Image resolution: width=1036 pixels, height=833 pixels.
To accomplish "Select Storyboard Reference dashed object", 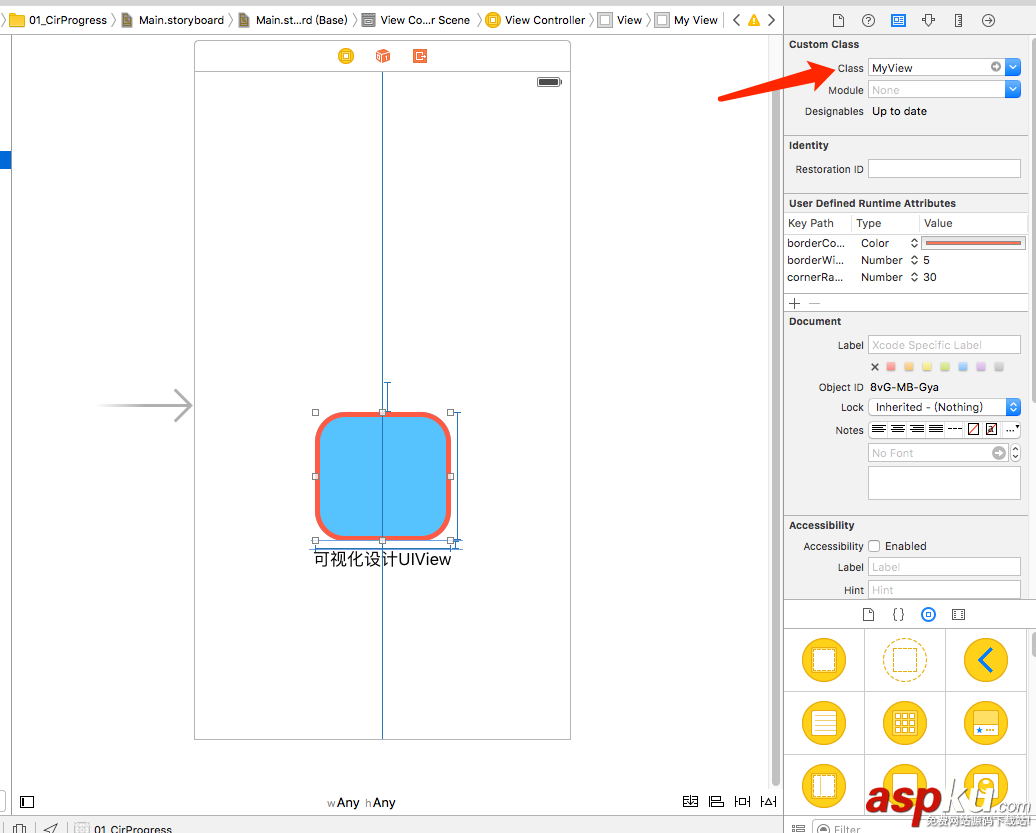I will (905, 660).
